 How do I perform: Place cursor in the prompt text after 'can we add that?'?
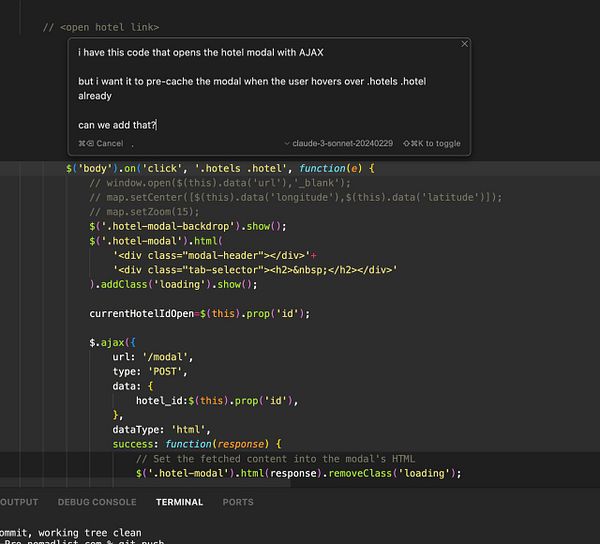(157, 125)
